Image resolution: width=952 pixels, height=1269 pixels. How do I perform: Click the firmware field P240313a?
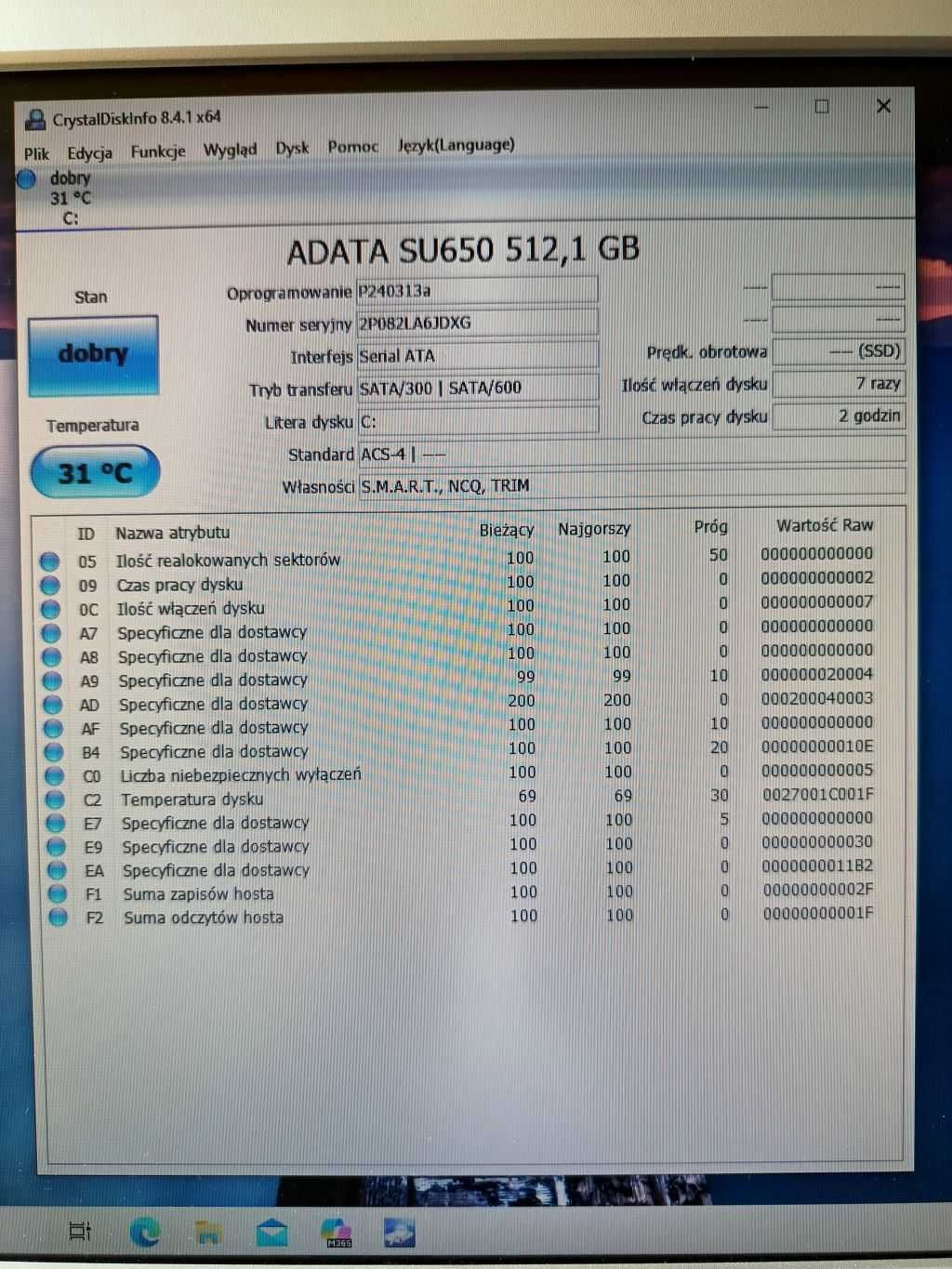coord(477,290)
